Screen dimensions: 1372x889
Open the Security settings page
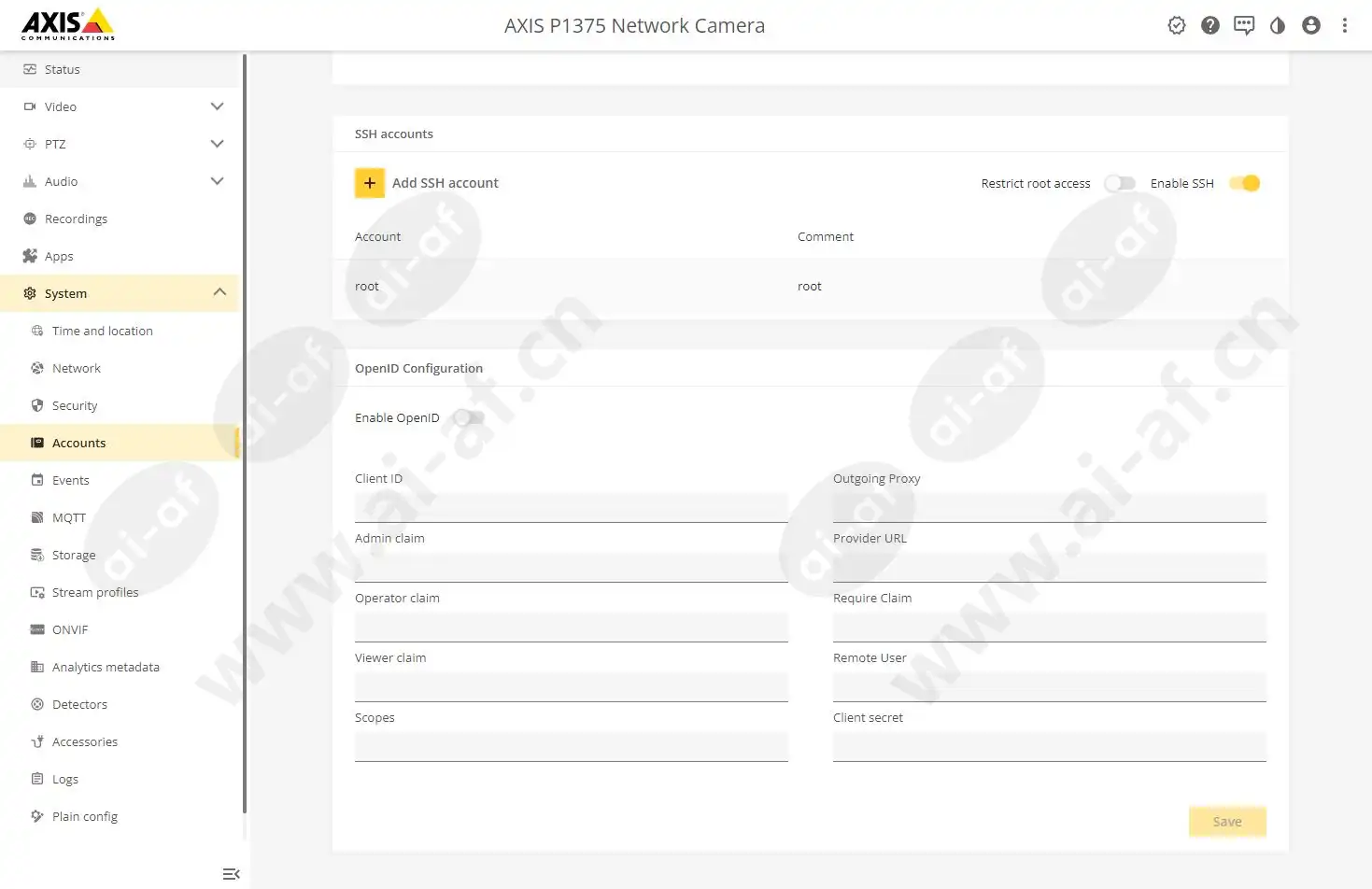[x=120, y=405]
